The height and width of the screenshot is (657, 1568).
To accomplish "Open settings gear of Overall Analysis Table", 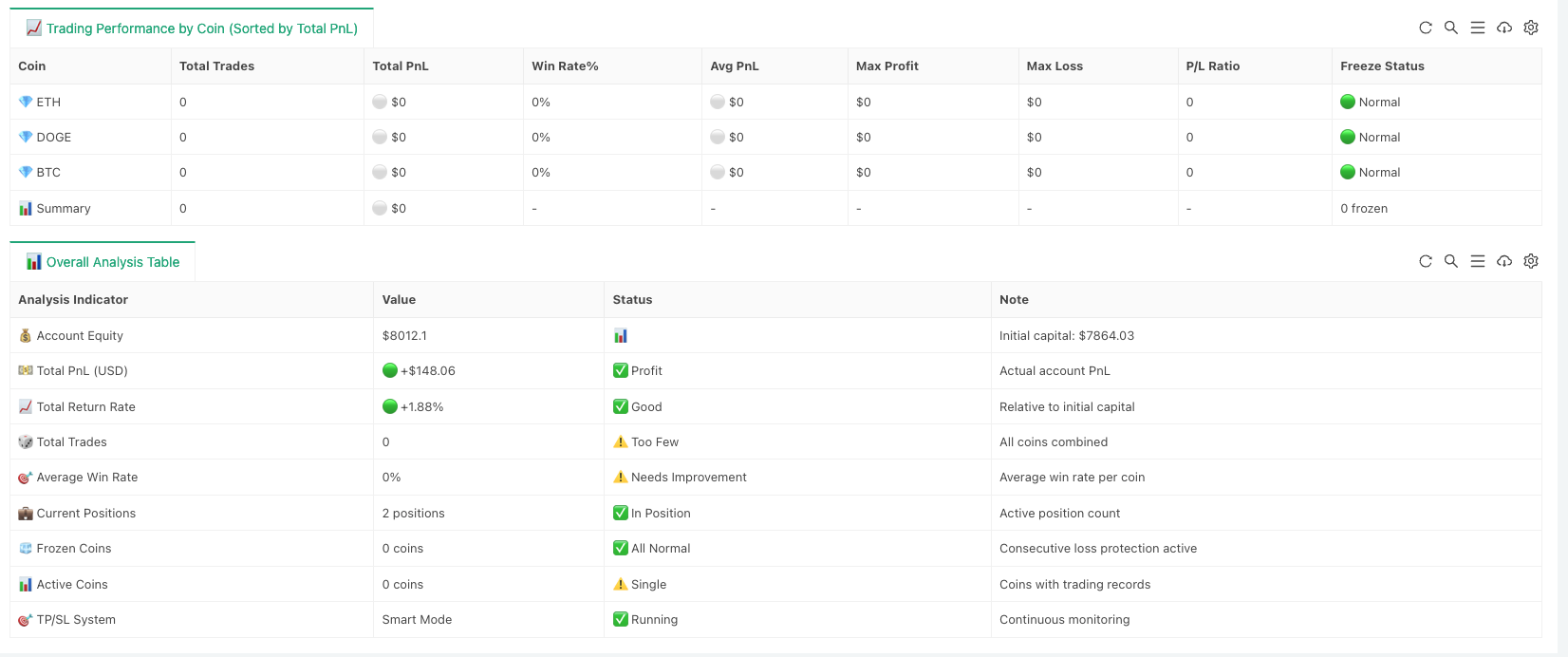I will (x=1531, y=261).
